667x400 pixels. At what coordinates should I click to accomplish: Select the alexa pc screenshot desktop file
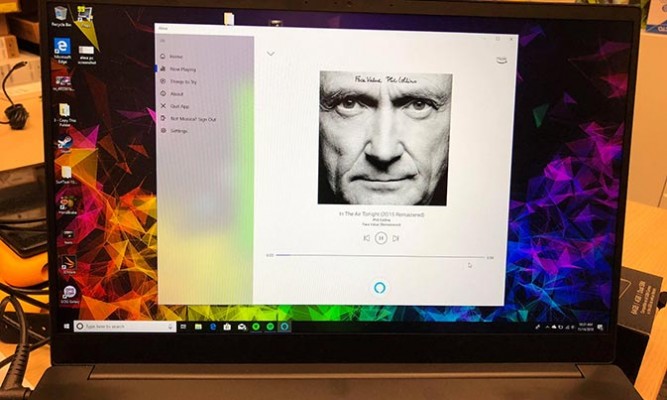coord(86,54)
